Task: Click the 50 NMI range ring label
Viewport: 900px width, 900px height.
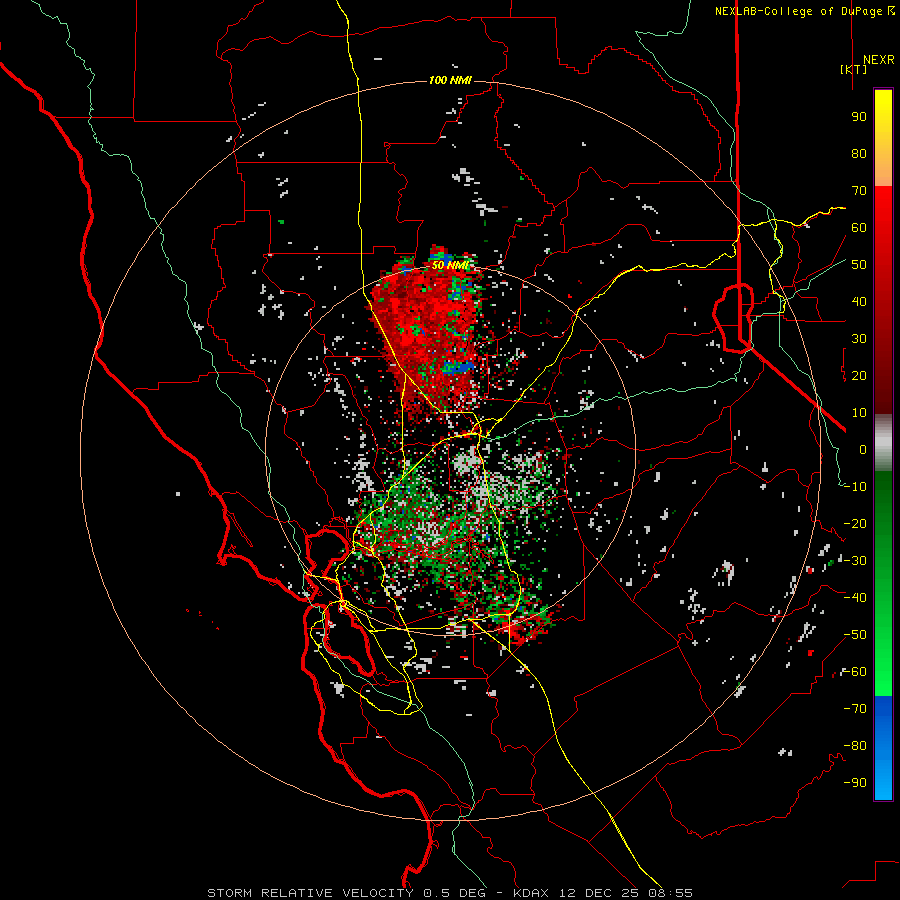Action: (450, 265)
